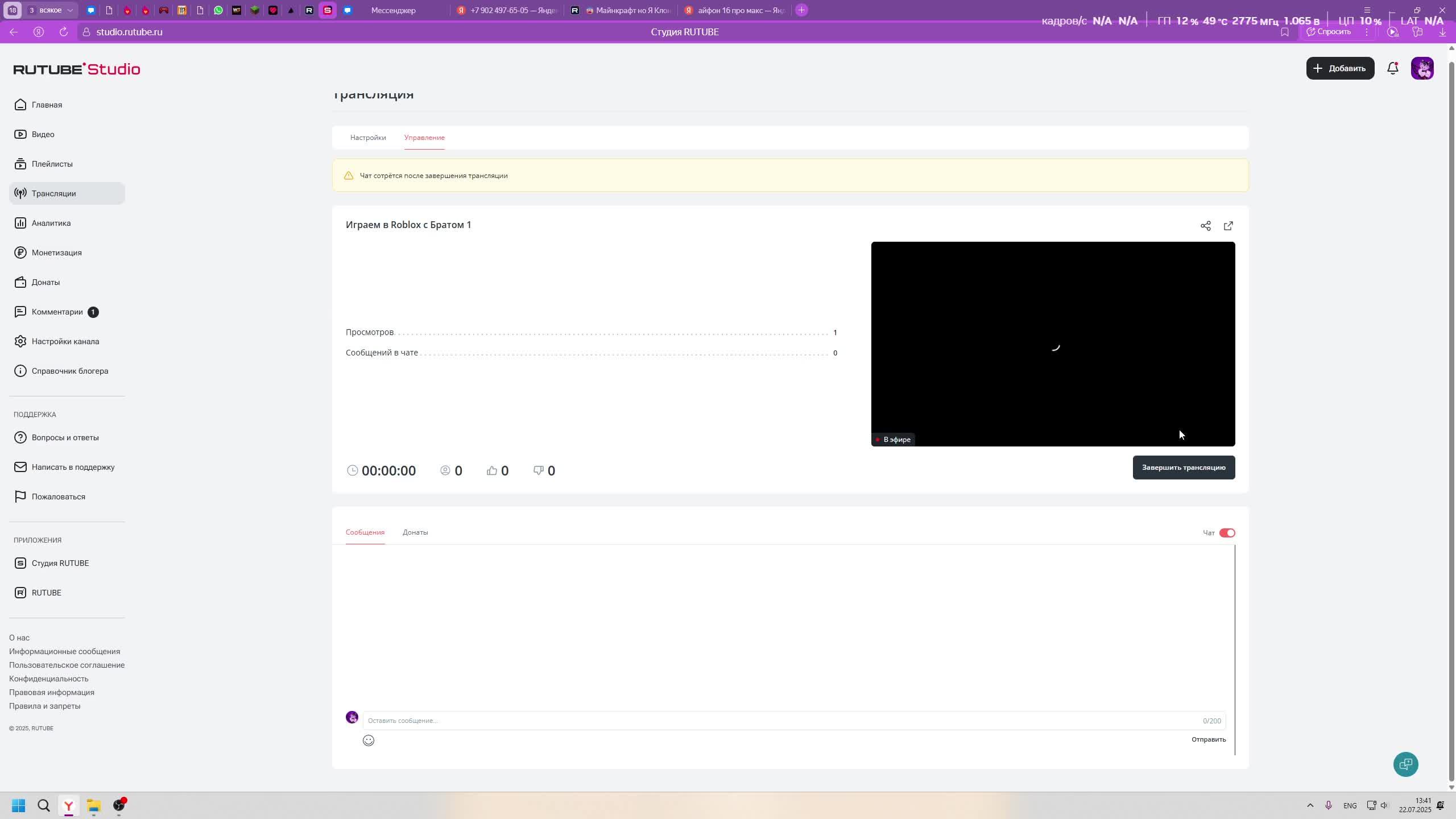Open stream in new window icon
Screen dimensions: 1456x819
point(1228,226)
